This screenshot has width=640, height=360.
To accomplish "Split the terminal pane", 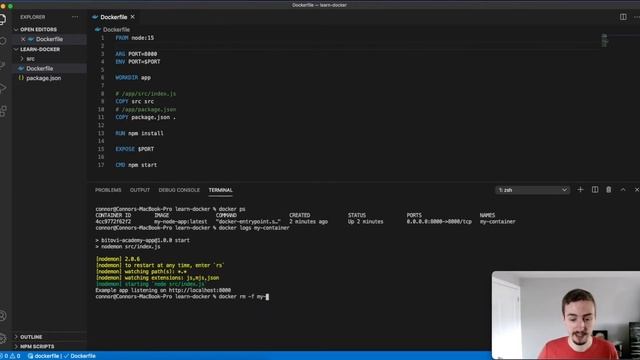I will [x=595, y=190].
